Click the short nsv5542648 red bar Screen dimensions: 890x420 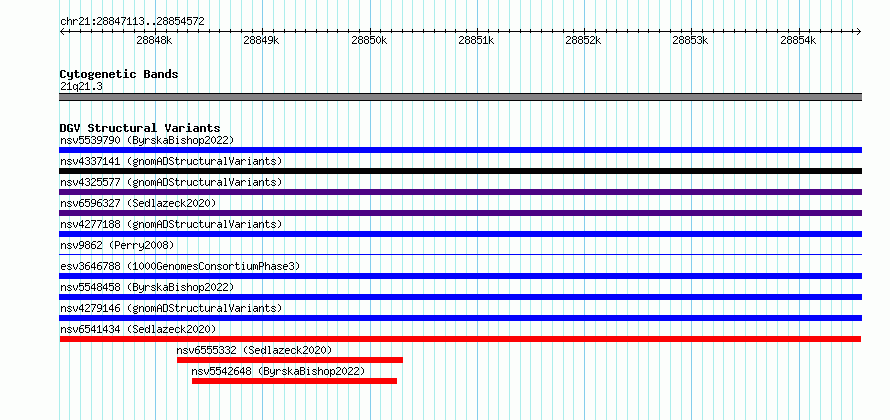[x=294, y=381]
